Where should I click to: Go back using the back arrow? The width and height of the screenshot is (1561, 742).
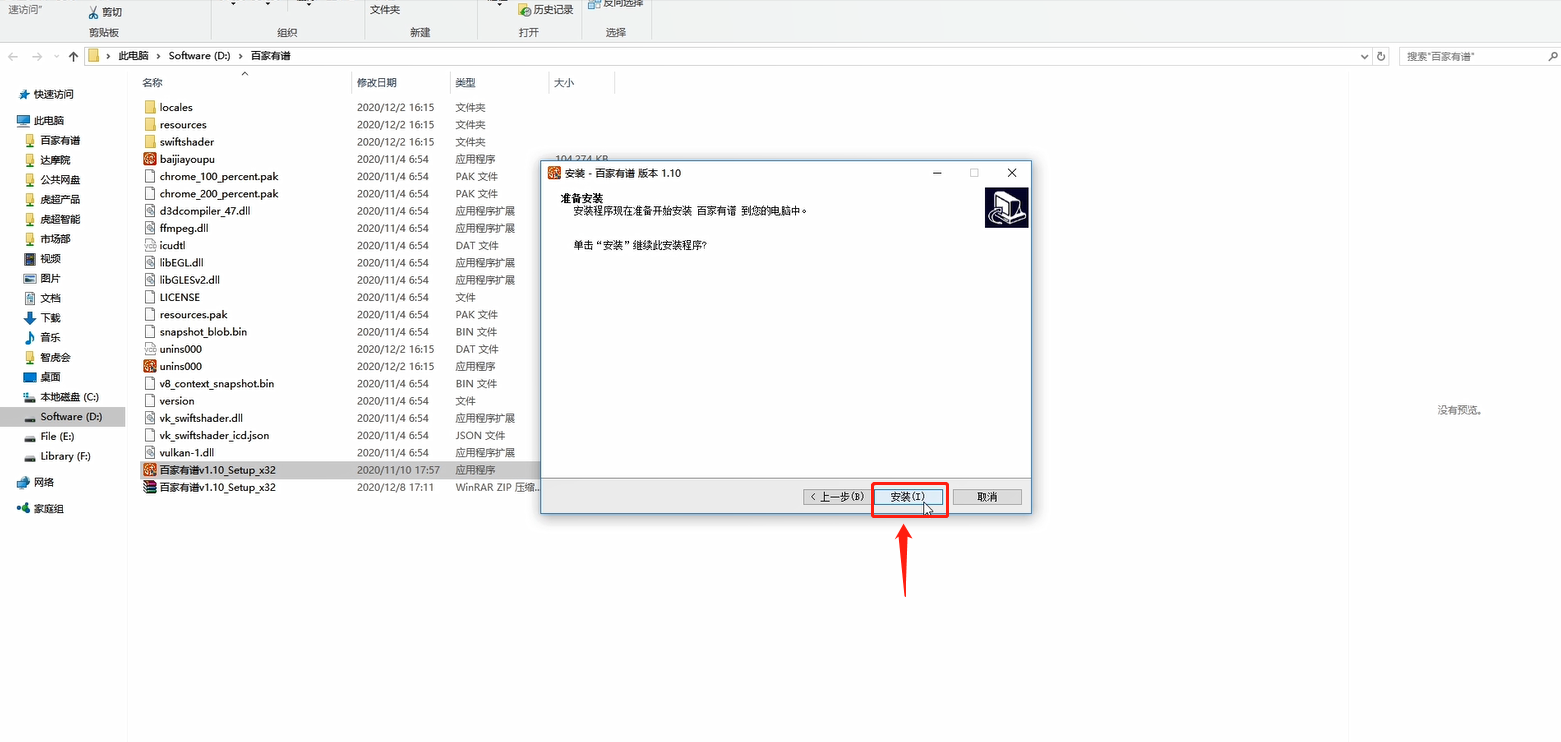[x=14, y=56]
